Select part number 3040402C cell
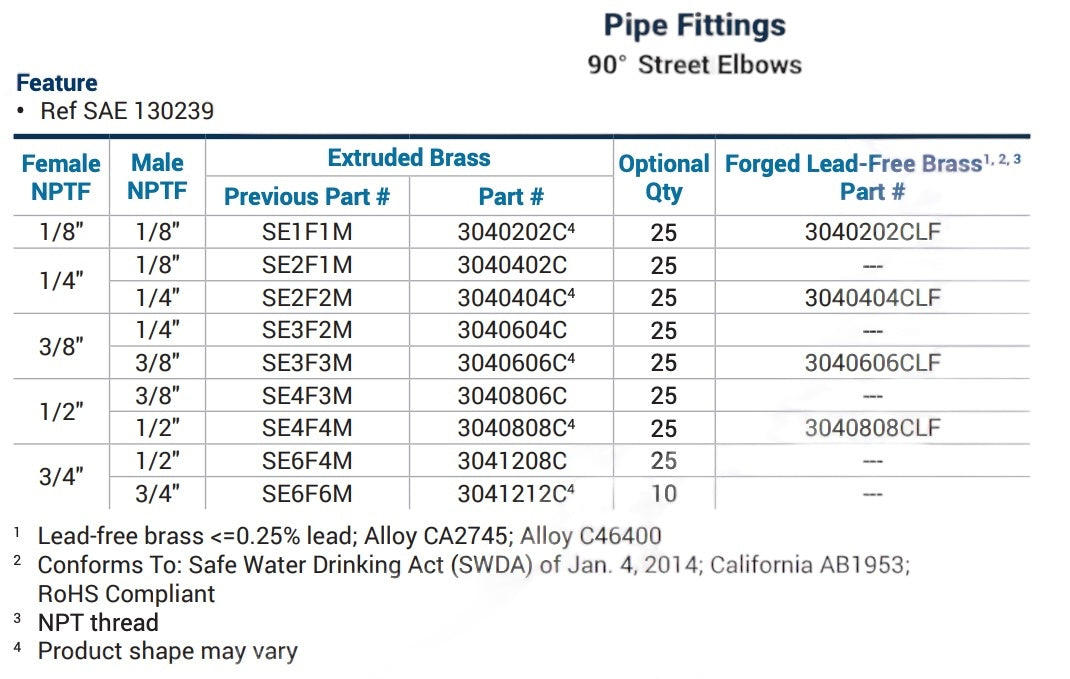1070x679 pixels. point(512,266)
